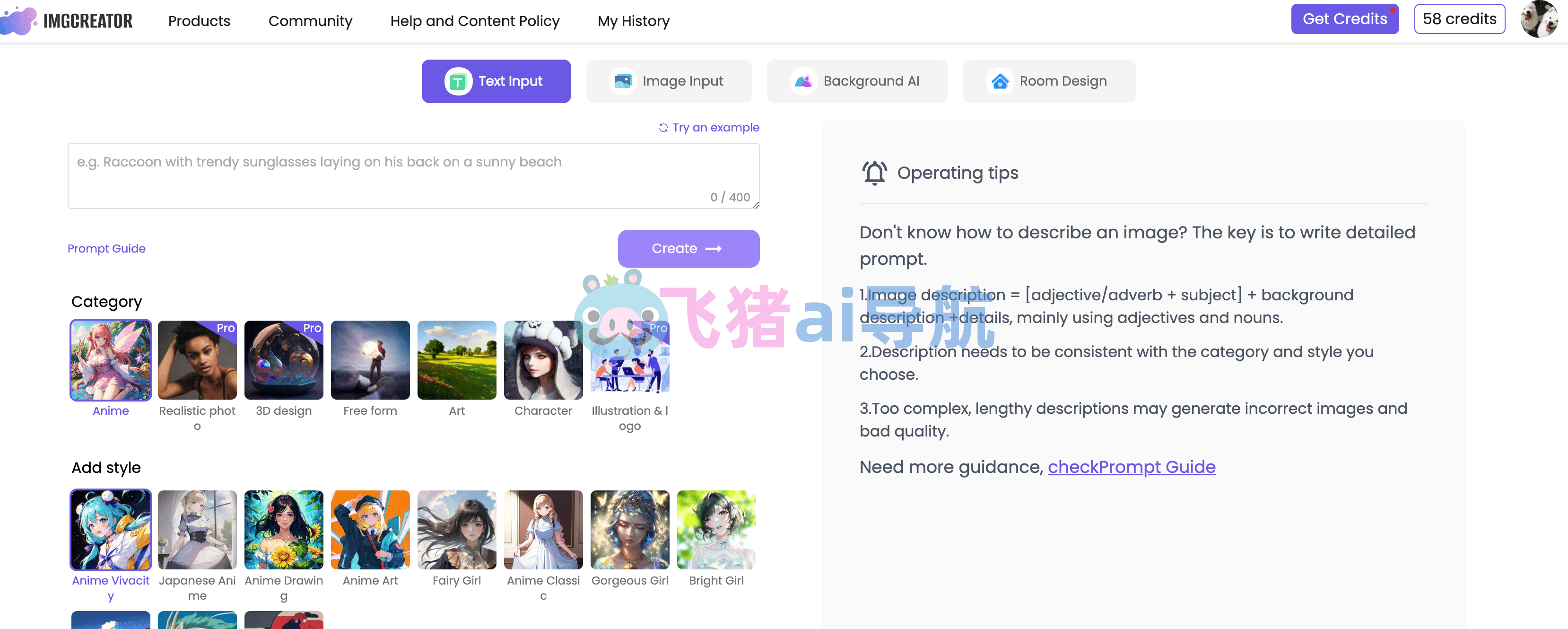1568x629 pixels.
Task: Open the Prompt Guide link
Action: coord(106,248)
